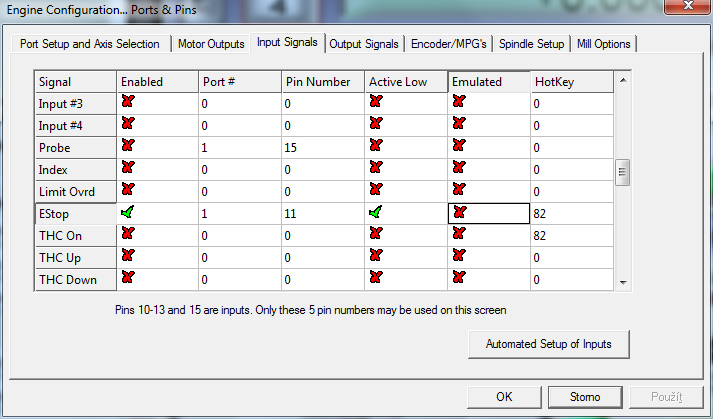Toggle the EStop Enabled green checkmark

[127, 212]
